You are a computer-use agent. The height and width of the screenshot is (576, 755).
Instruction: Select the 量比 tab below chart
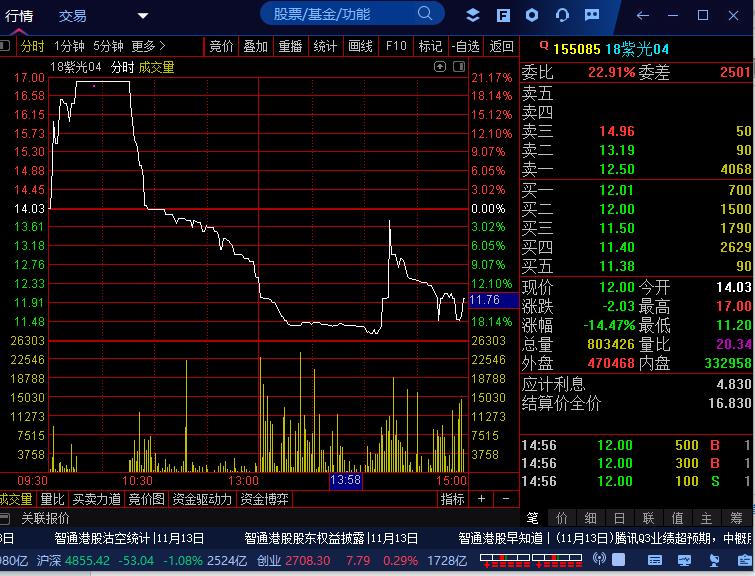point(52,499)
